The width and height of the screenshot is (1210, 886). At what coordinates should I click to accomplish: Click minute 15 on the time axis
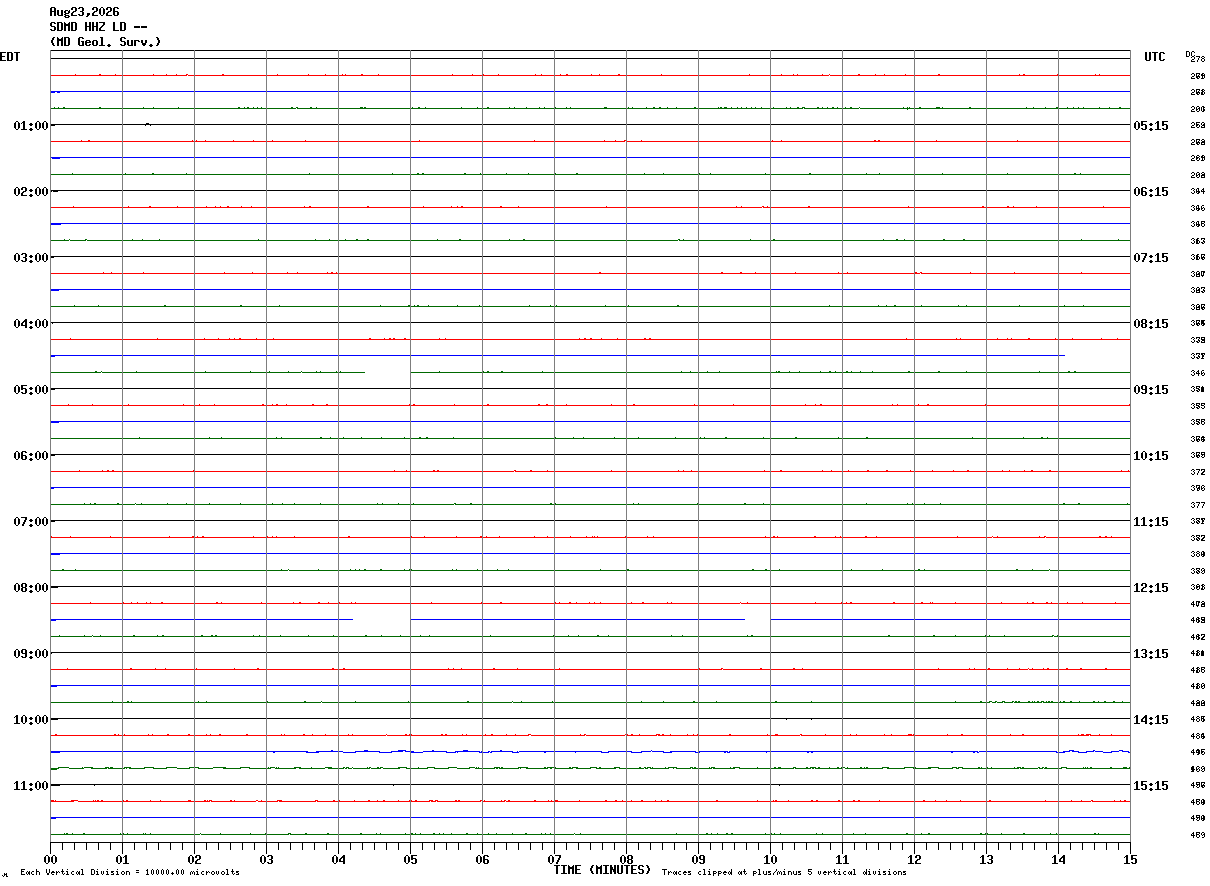point(1130,859)
